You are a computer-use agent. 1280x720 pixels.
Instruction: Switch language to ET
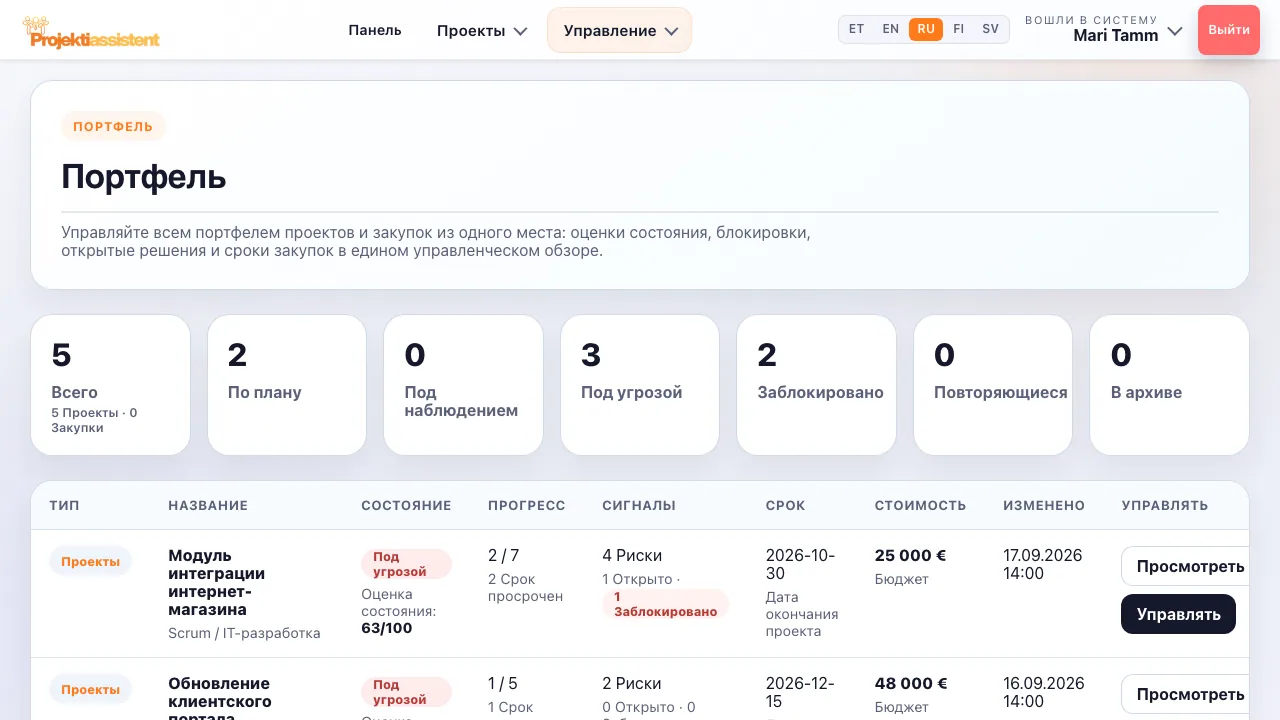857,29
